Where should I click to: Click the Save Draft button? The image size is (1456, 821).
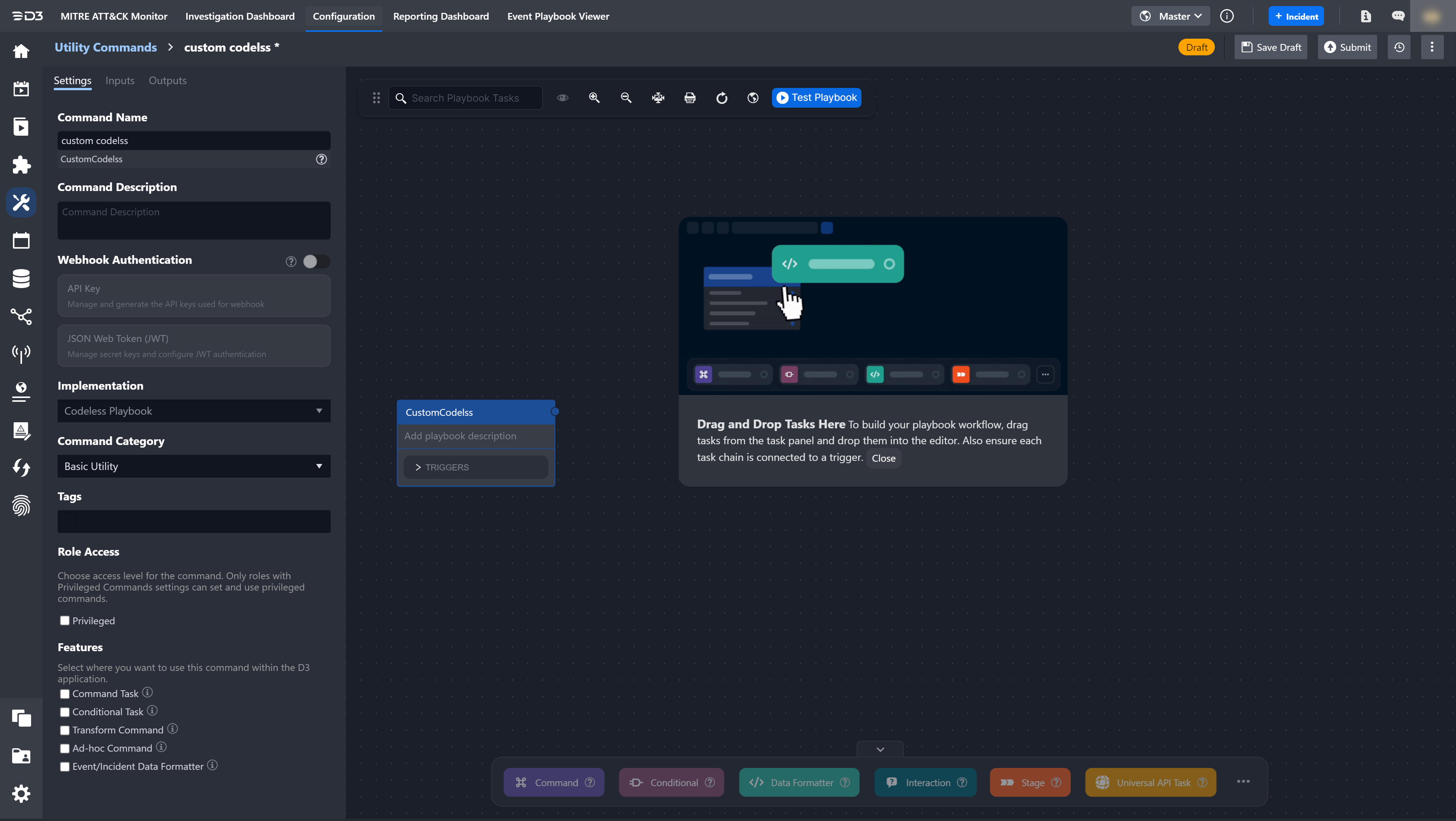pos(1271,47)
